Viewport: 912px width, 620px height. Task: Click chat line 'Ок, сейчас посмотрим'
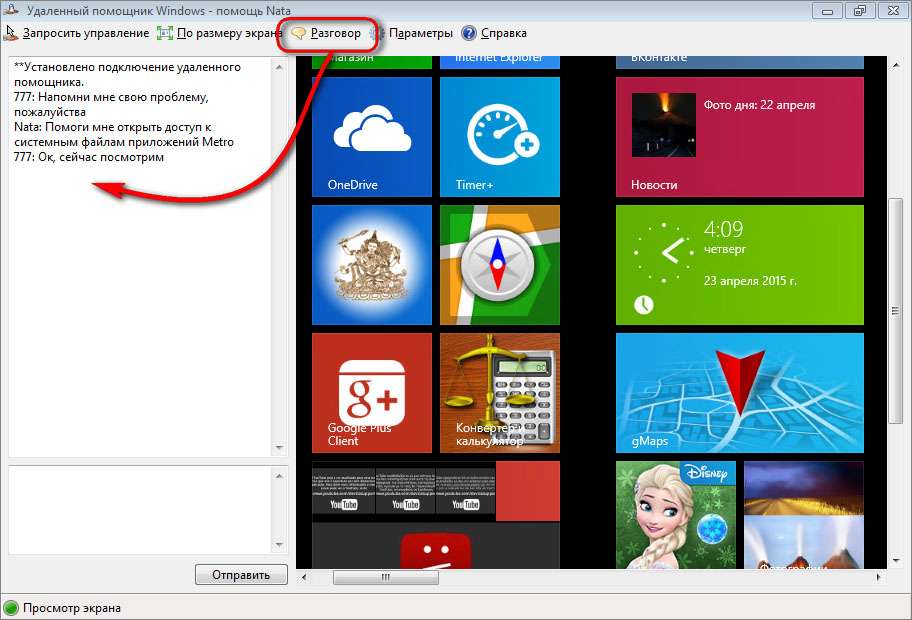click(101, 157)
